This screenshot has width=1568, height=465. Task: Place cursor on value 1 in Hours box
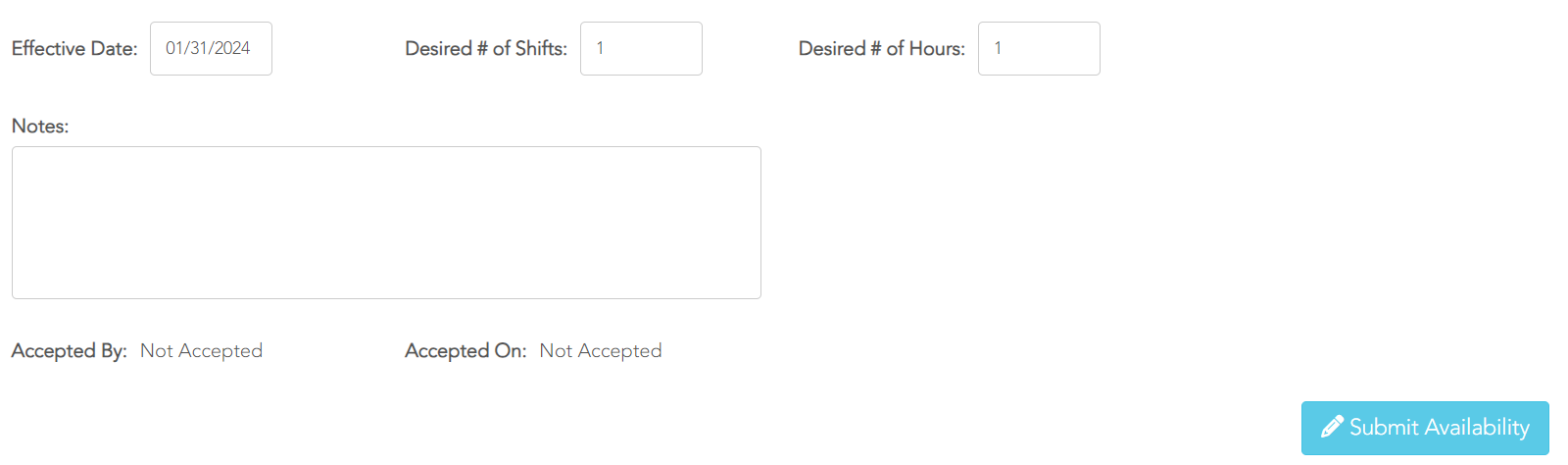998,48
